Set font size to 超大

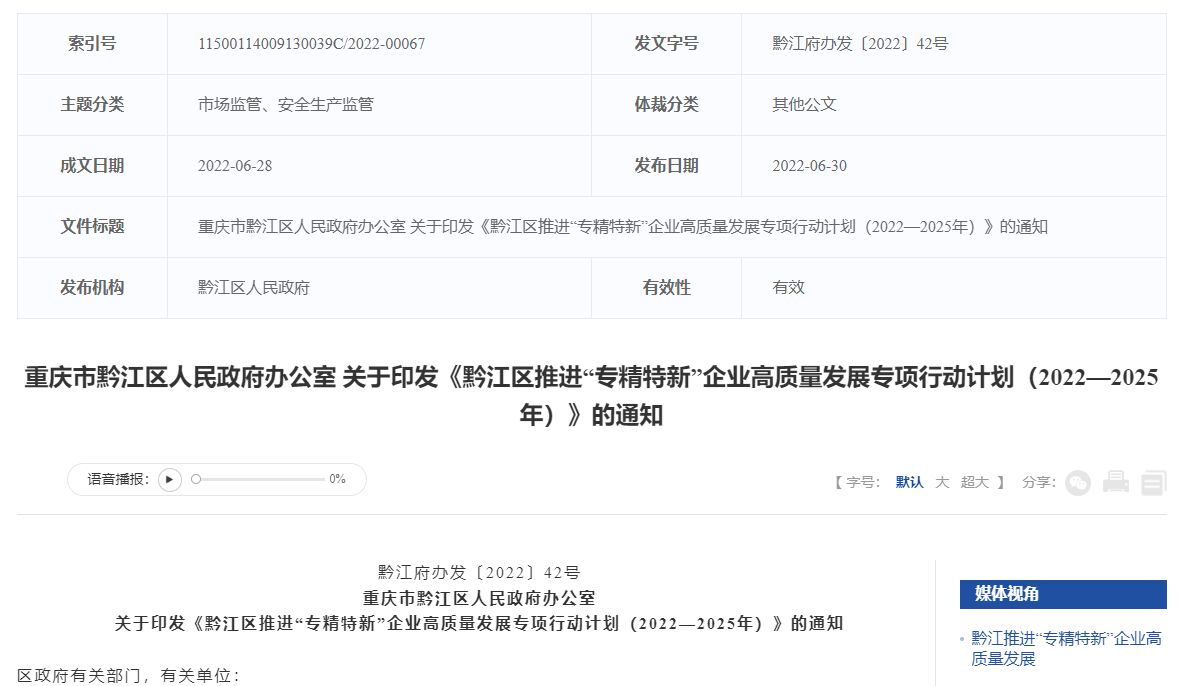click(x=974, y=482)
